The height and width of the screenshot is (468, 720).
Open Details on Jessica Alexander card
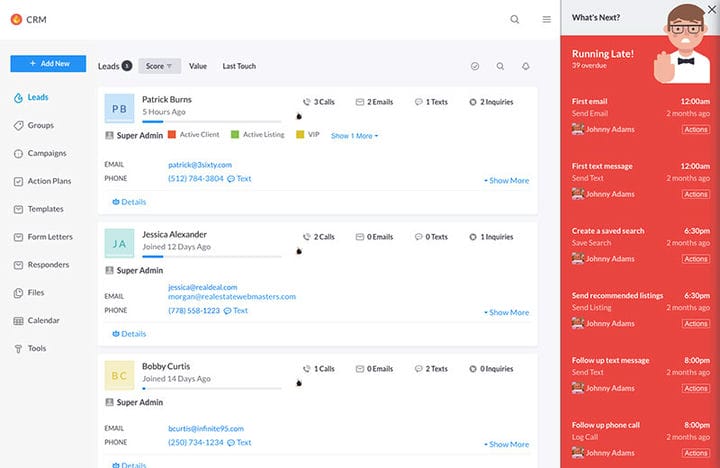pyautogui.click(x=129, y=334)
